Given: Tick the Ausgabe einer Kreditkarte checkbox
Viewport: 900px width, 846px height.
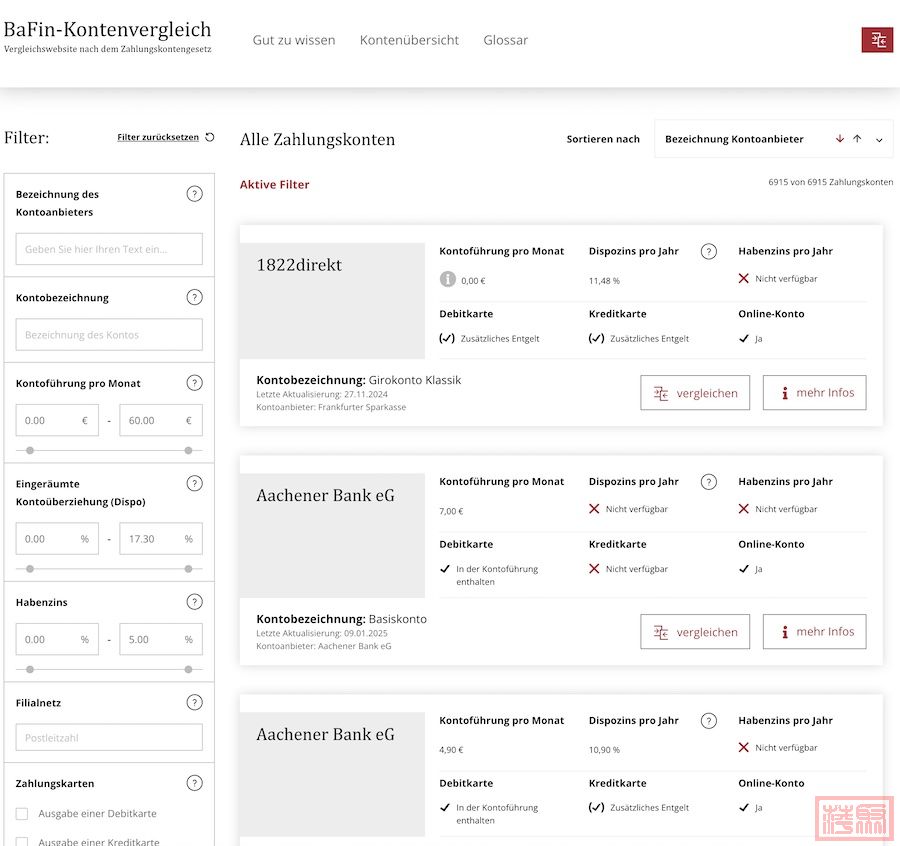Looking at the screenshot, I should click(22, 841).
